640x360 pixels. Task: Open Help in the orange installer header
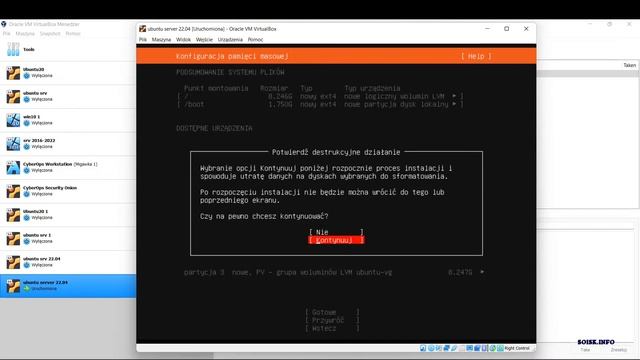[x=476, y=56]
